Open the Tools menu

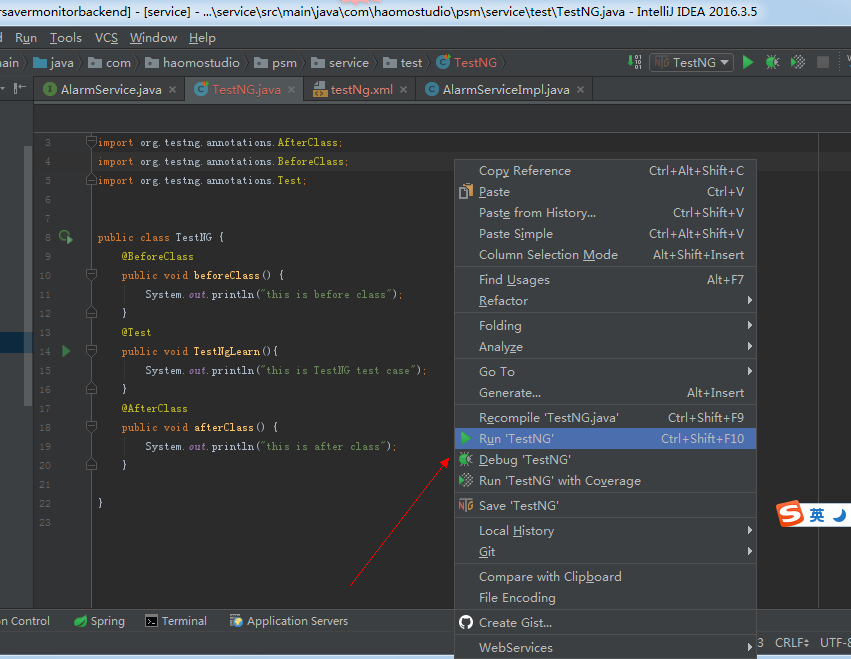tap(66, 38)
